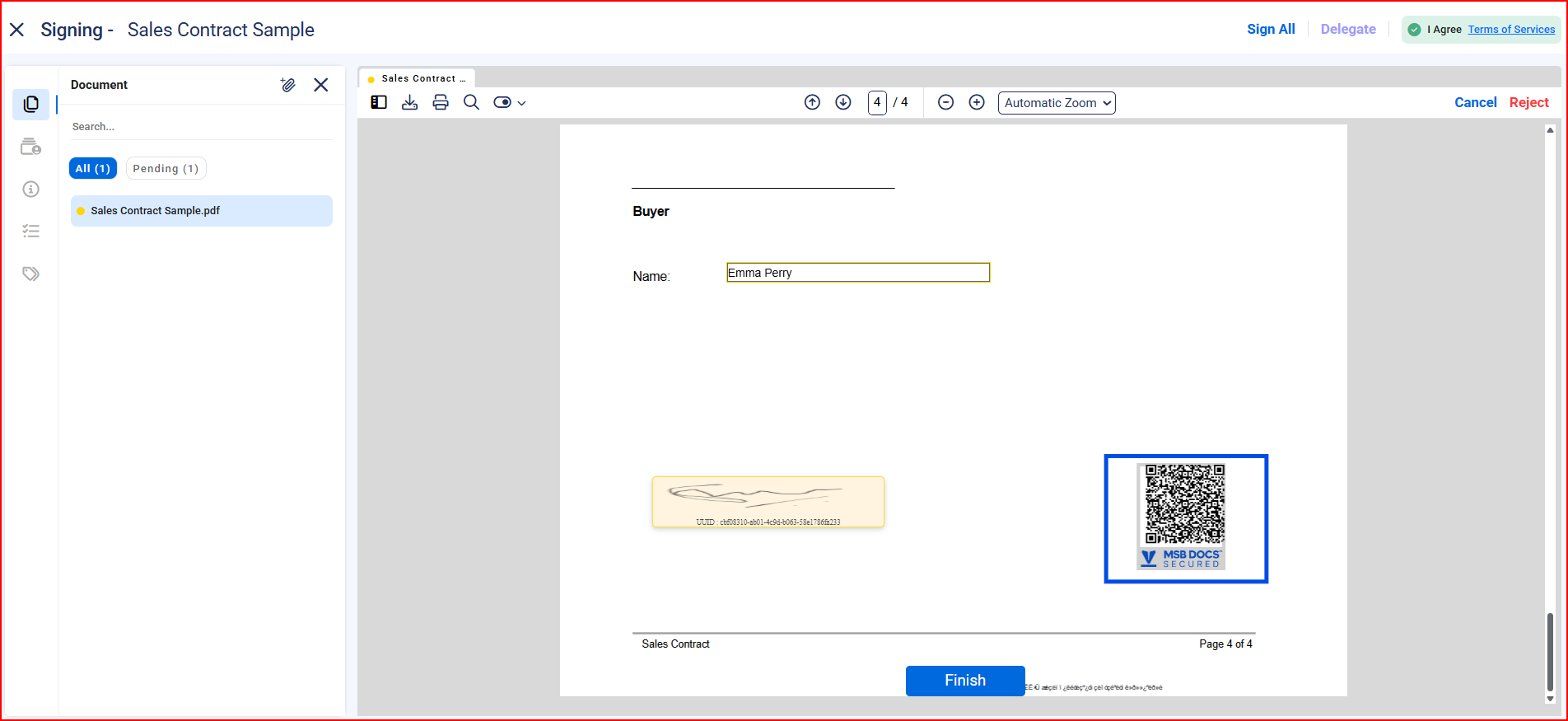Open the Terms of Services link
1568x721 pixels.
[1511, 30]
